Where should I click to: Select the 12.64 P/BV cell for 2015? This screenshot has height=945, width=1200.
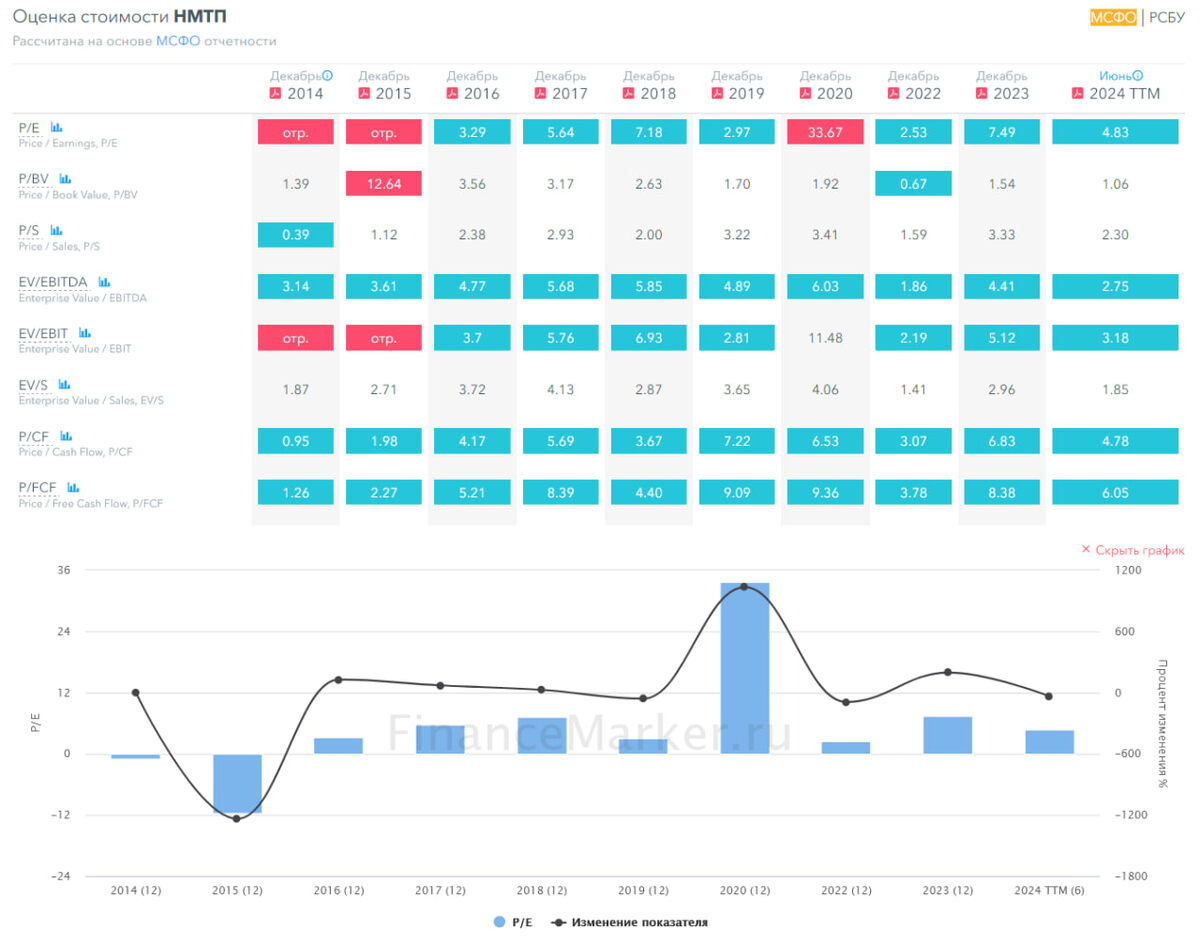point(384,183)
